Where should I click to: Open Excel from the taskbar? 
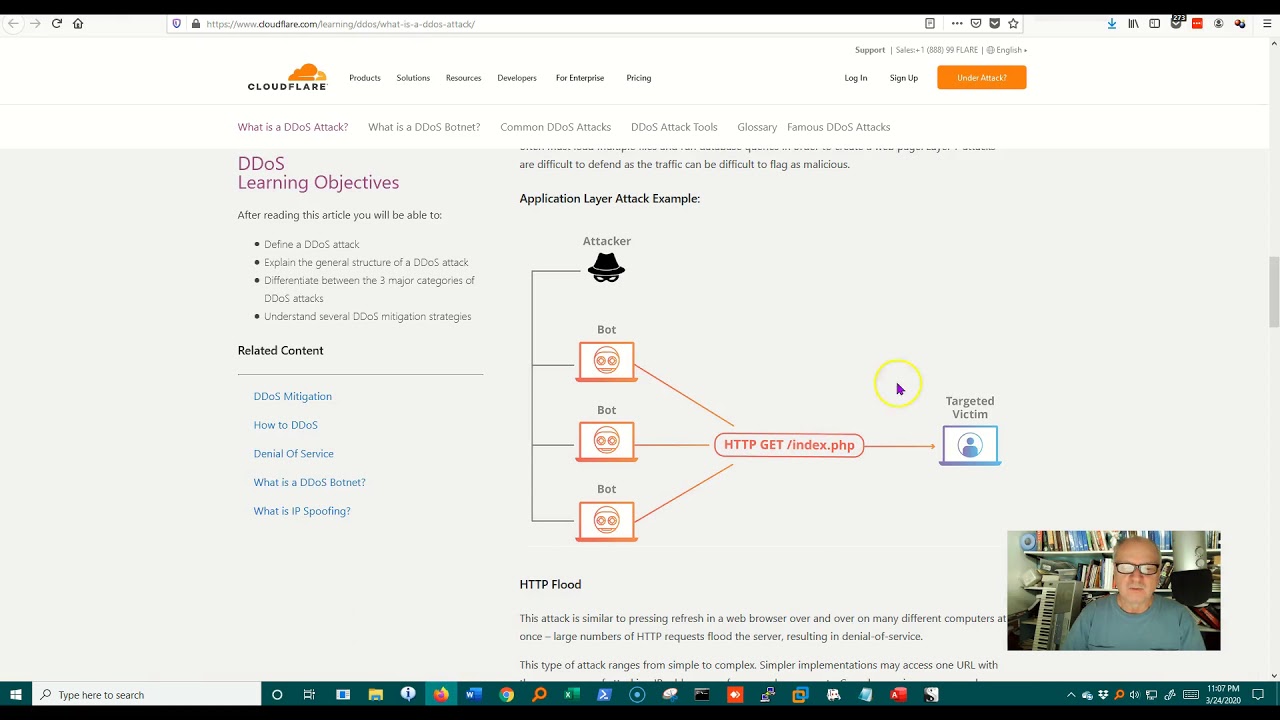click(x=571, y=695)
